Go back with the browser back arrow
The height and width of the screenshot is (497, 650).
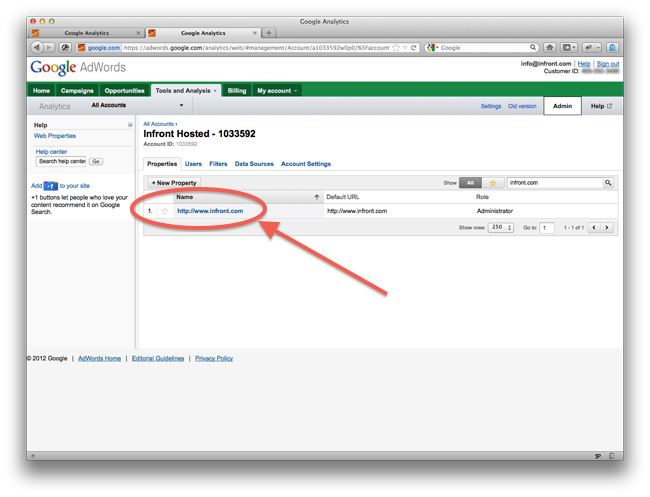tap(37, 48)
